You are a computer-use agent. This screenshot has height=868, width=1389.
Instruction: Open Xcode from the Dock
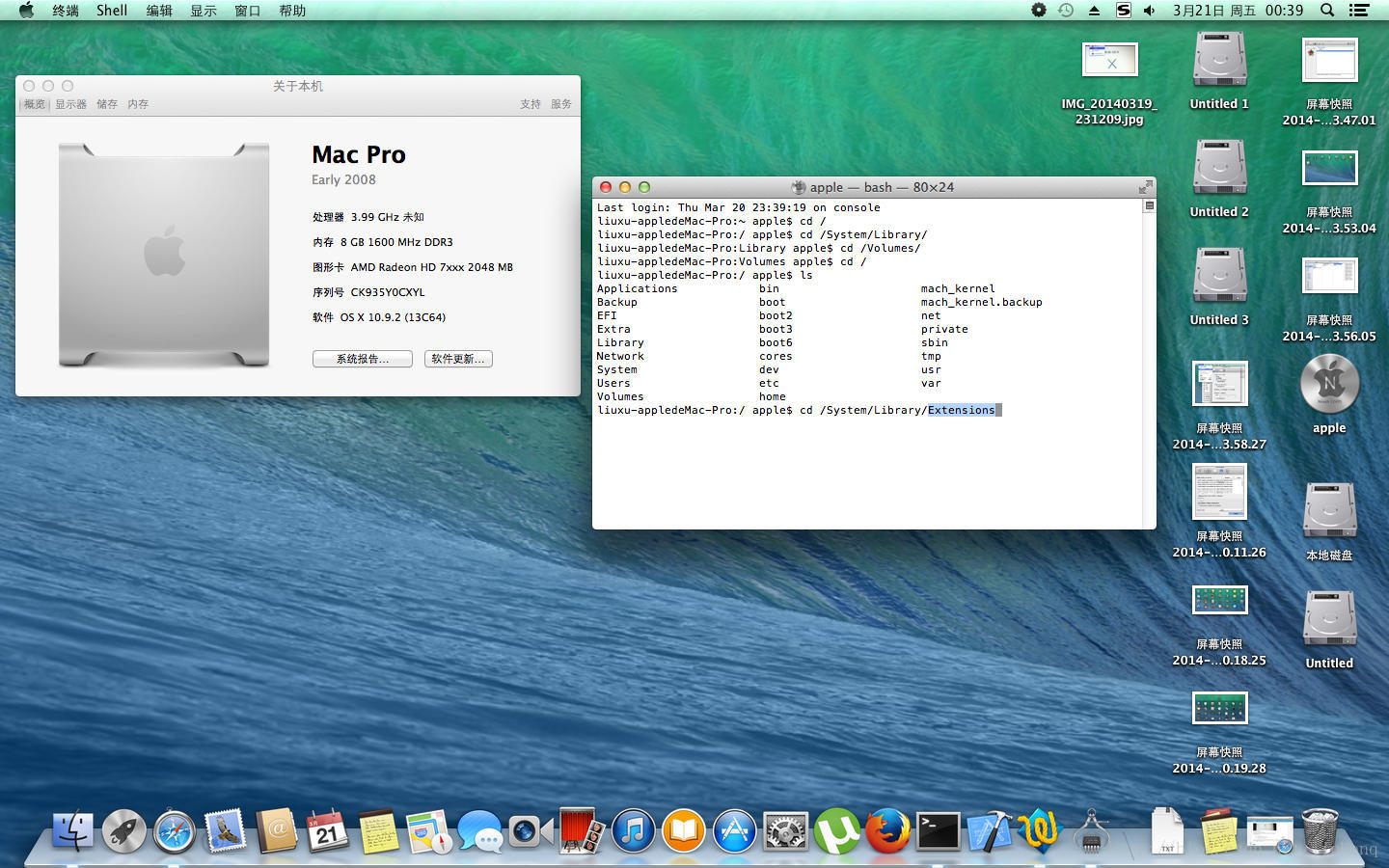[x=989, y=830]
